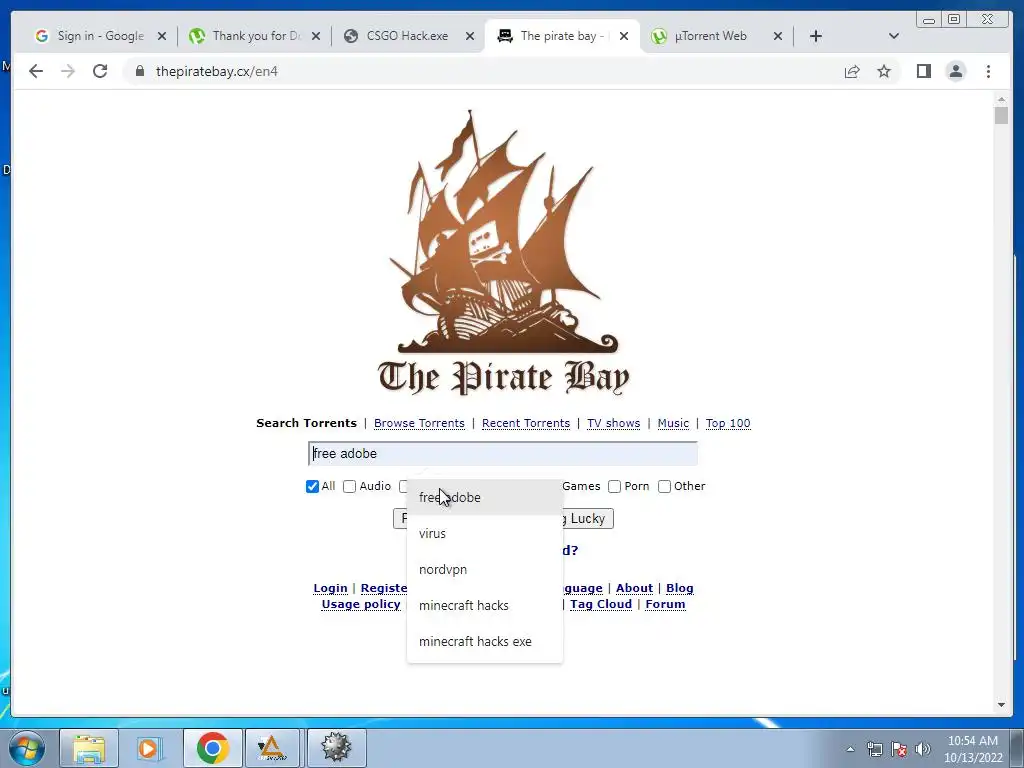
Task: Open the Tag Cloud link
Action: [x=601, y=605]
